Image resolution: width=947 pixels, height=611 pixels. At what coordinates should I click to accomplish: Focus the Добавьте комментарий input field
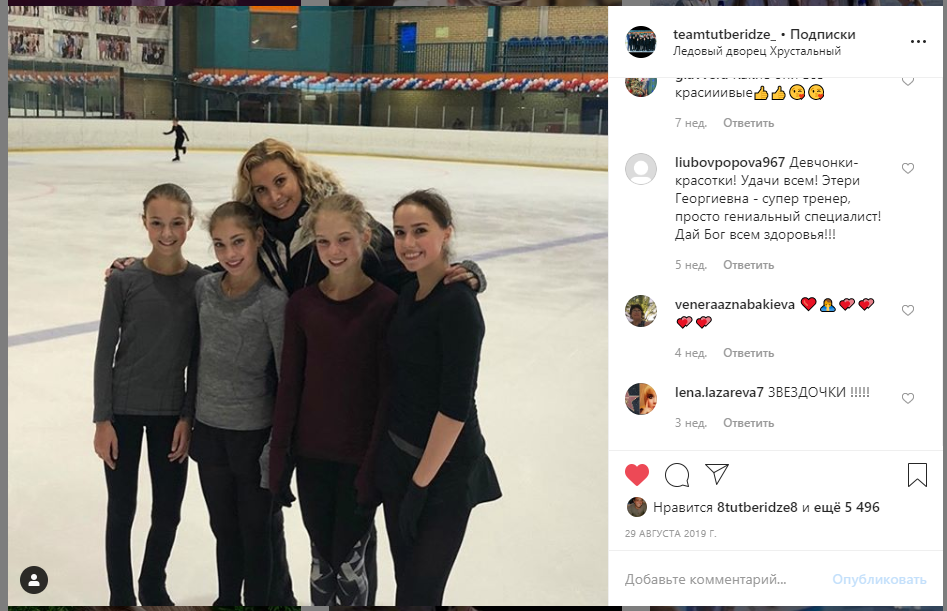tap(725, 580)
